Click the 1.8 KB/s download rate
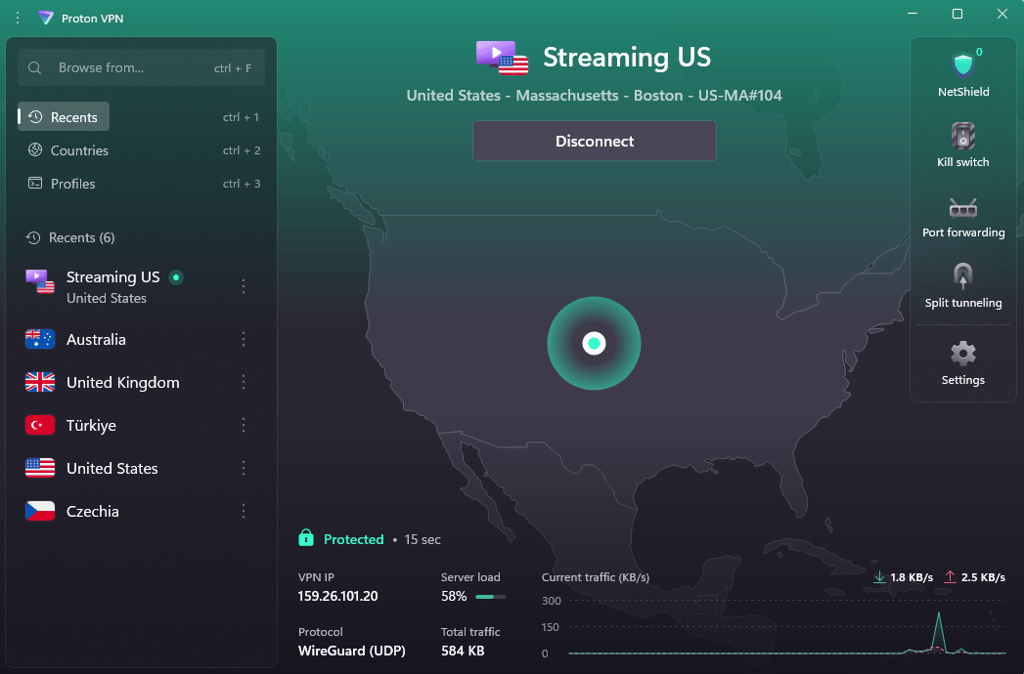 click(911, 577)
